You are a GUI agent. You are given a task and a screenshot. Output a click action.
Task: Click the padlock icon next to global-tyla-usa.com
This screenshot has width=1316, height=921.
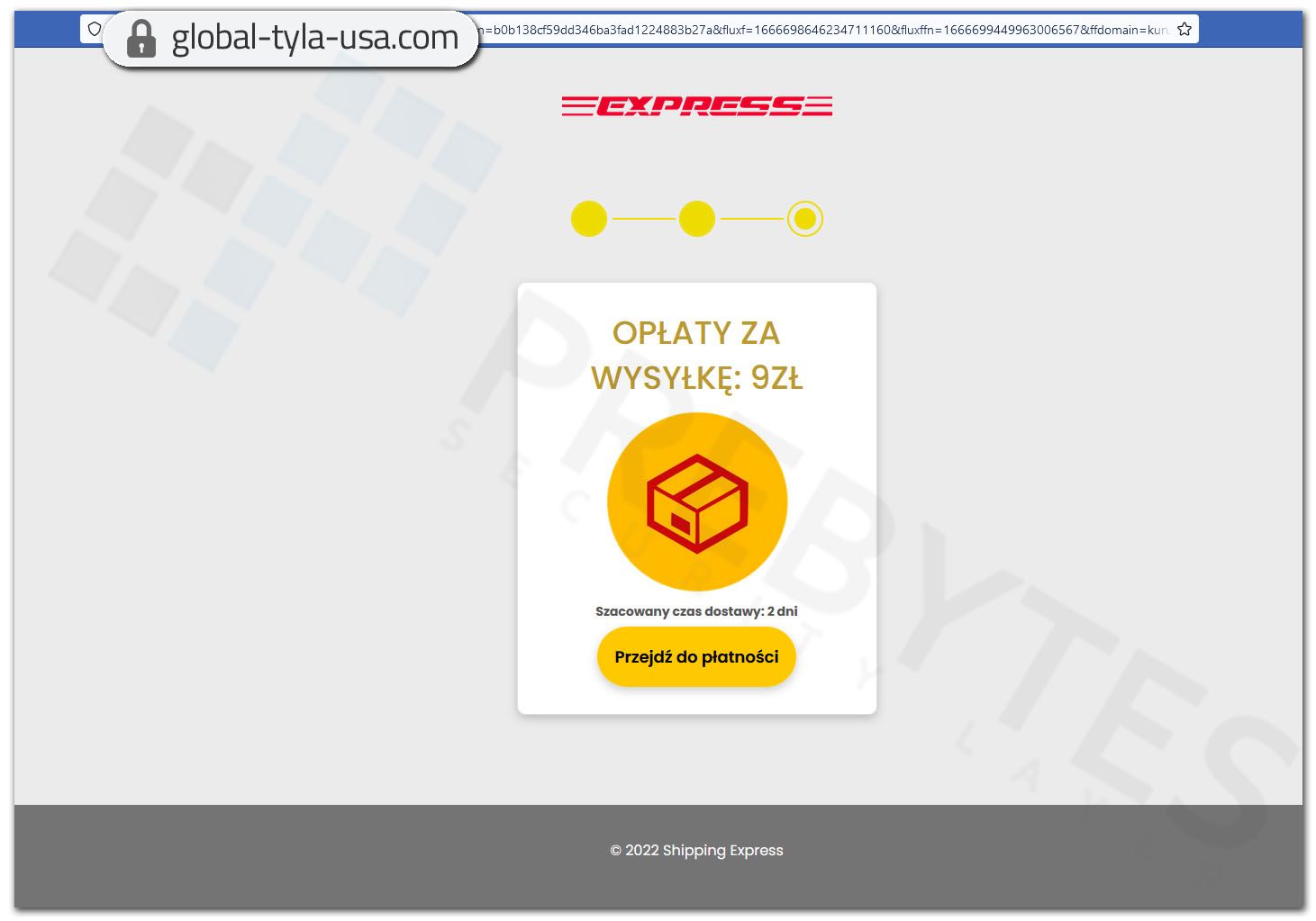141,39
